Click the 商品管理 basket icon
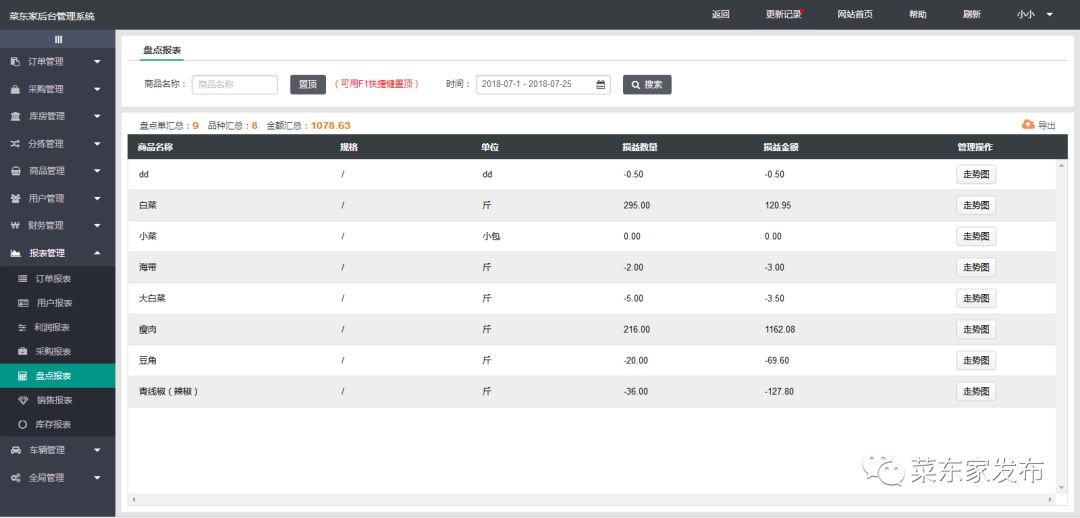The width and height of the screenshot is (1080, 518). (x=15, y=171)
